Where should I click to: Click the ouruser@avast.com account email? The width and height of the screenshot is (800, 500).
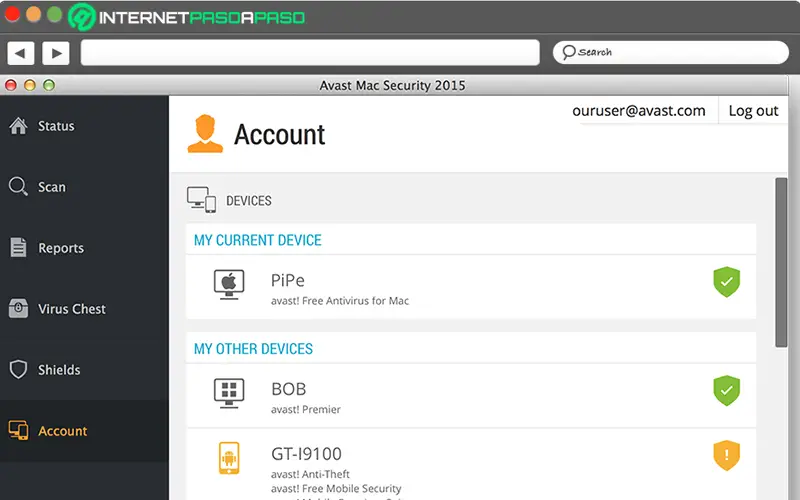point(639,111)
